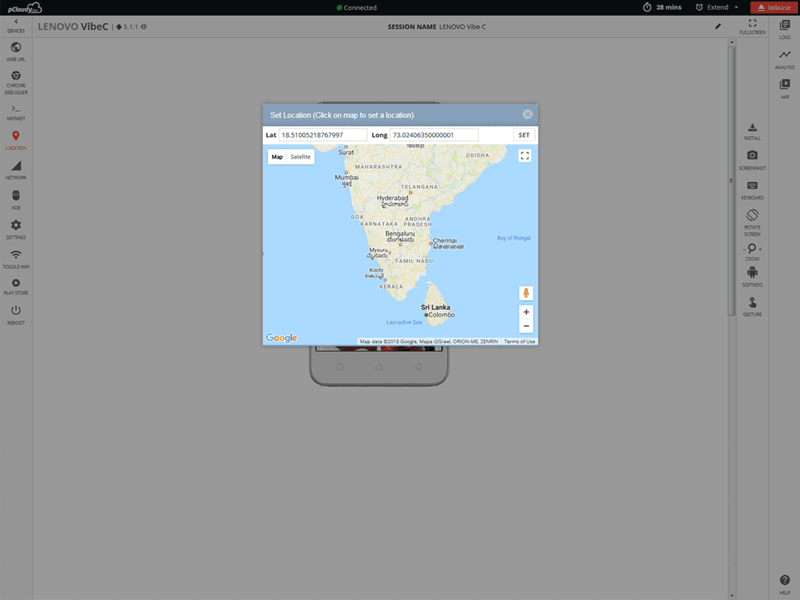
Task: Go back to the Devices list
Action: 16,26
